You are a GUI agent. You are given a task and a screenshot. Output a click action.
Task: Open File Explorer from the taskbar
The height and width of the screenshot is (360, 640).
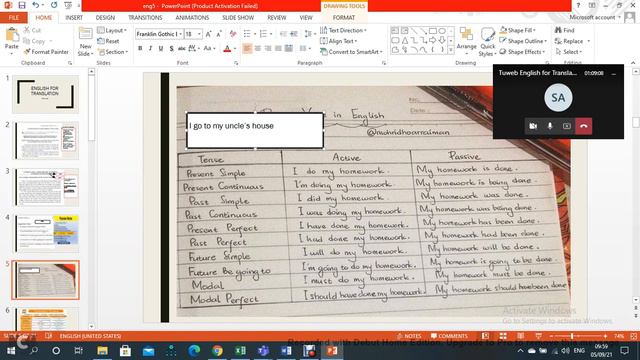[x=102, y=350]
